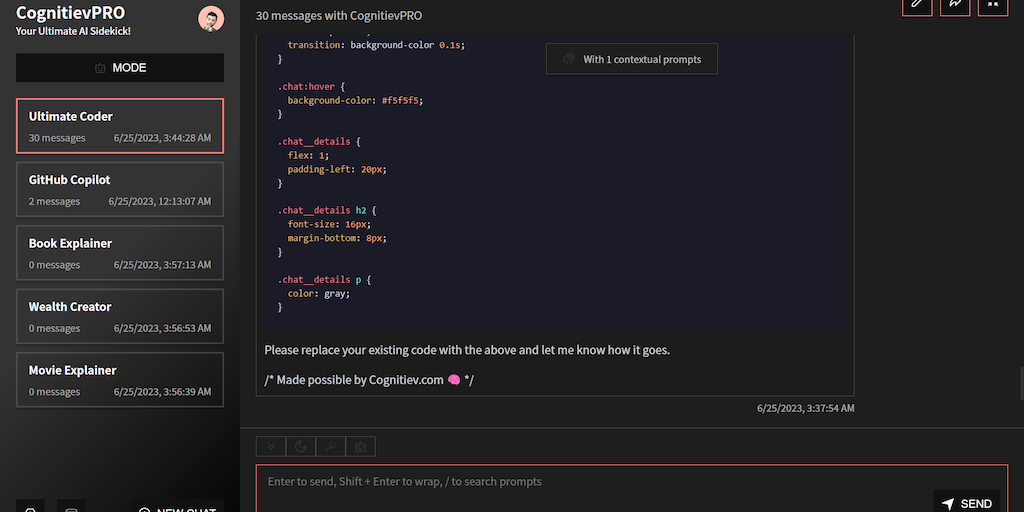Image resolution: width=1024 pixels, height=512 pixels.
Task: Select the Movie Explainer chat
Action: (120, 380)
